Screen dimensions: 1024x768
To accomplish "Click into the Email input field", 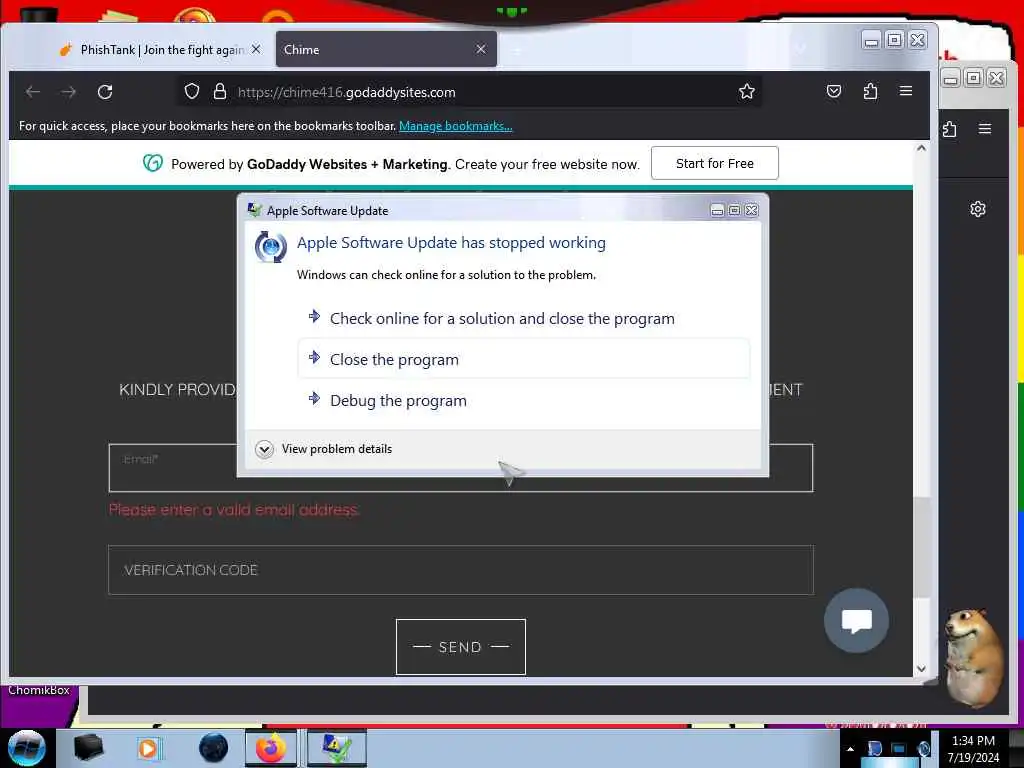I will pos(460,468).
